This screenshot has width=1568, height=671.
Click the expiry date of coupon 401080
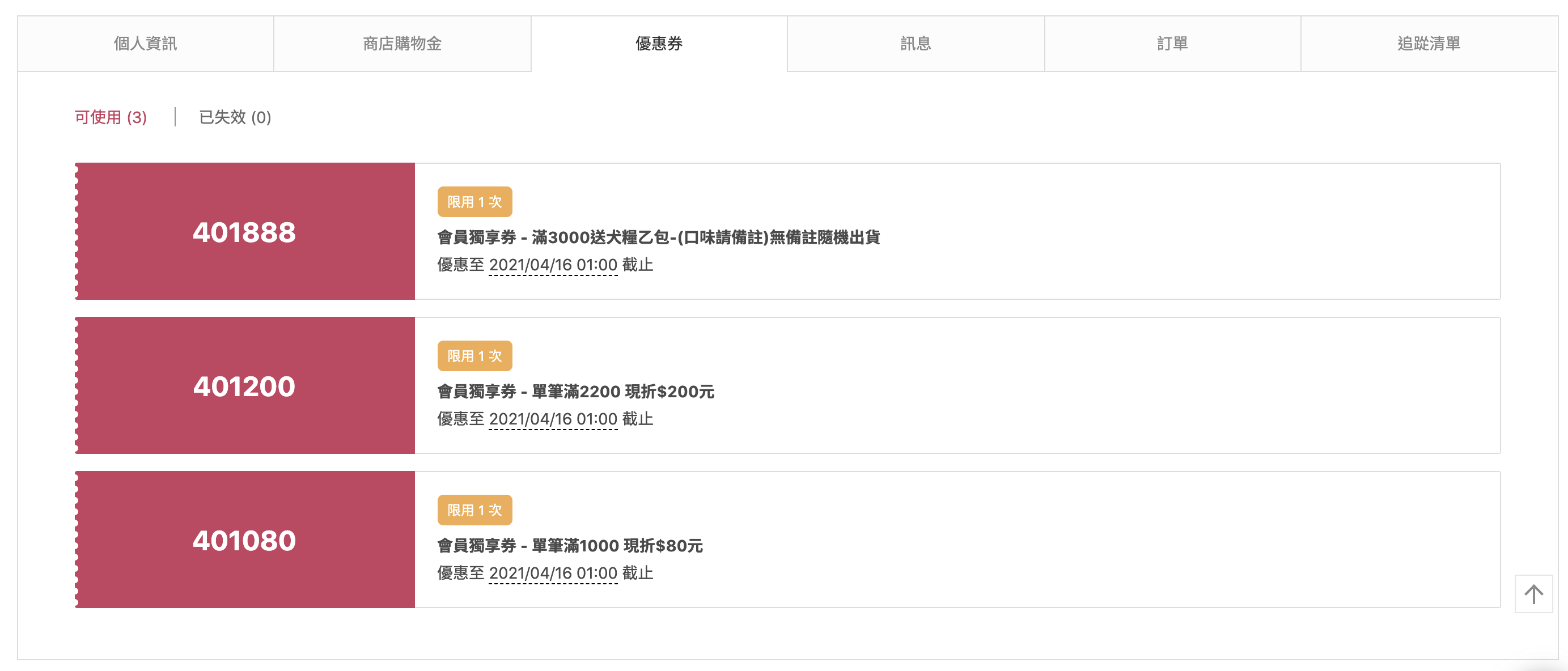553,573
